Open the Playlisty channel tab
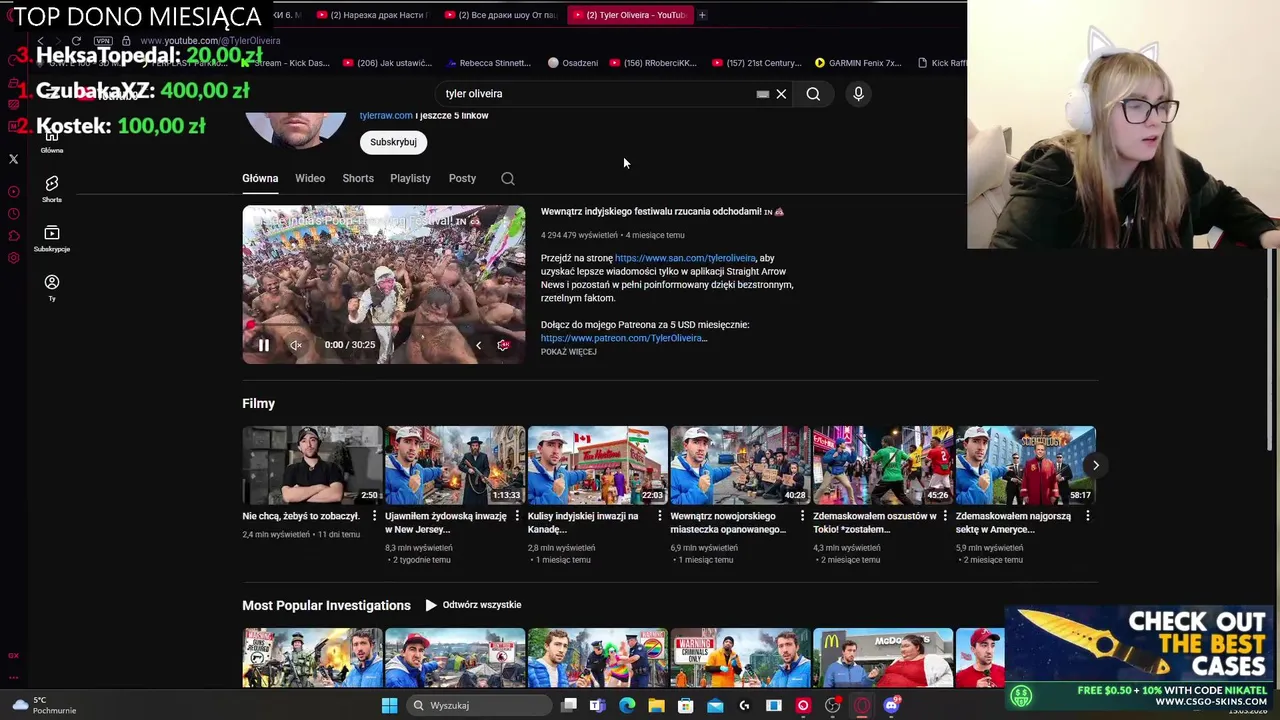The height and width of the screenshot is (720, 1280). tap(410, 178)
